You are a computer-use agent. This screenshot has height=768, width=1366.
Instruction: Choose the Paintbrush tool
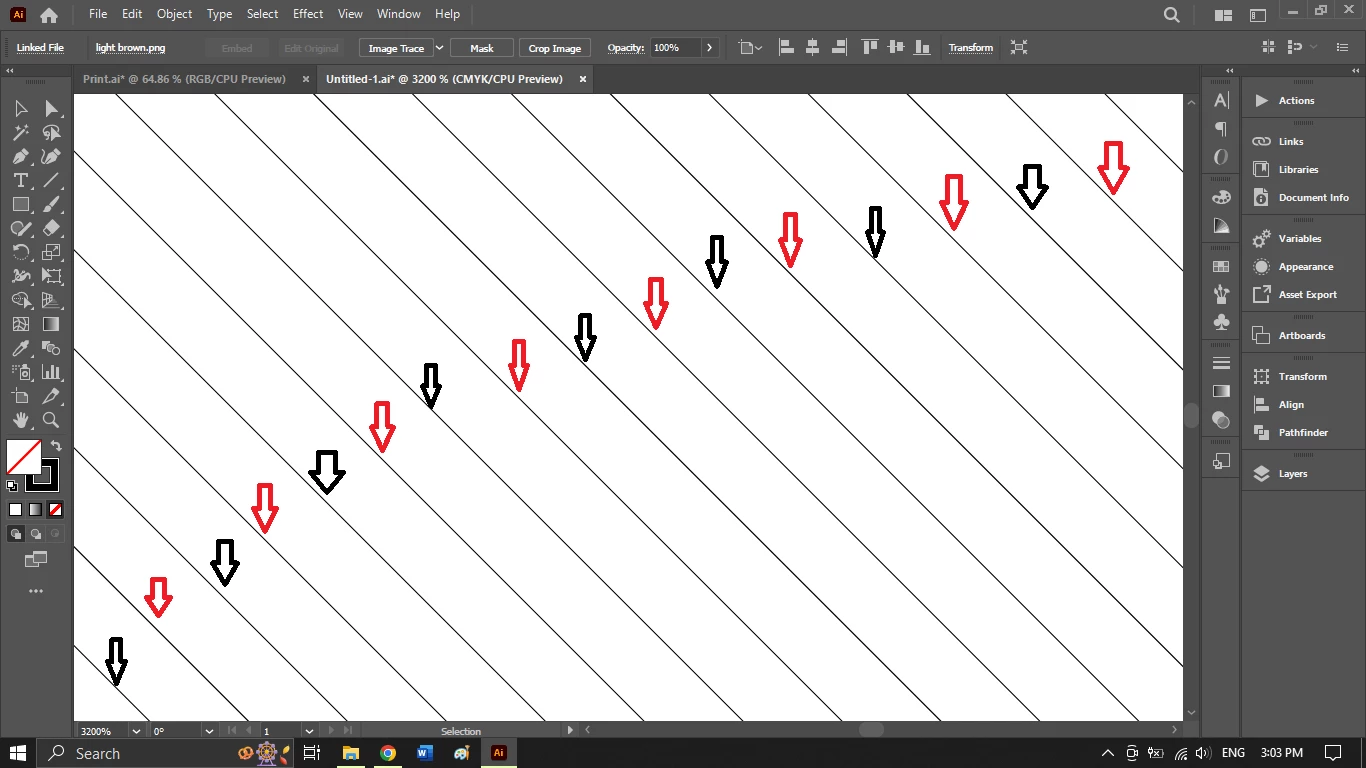(x=51, y=204)
